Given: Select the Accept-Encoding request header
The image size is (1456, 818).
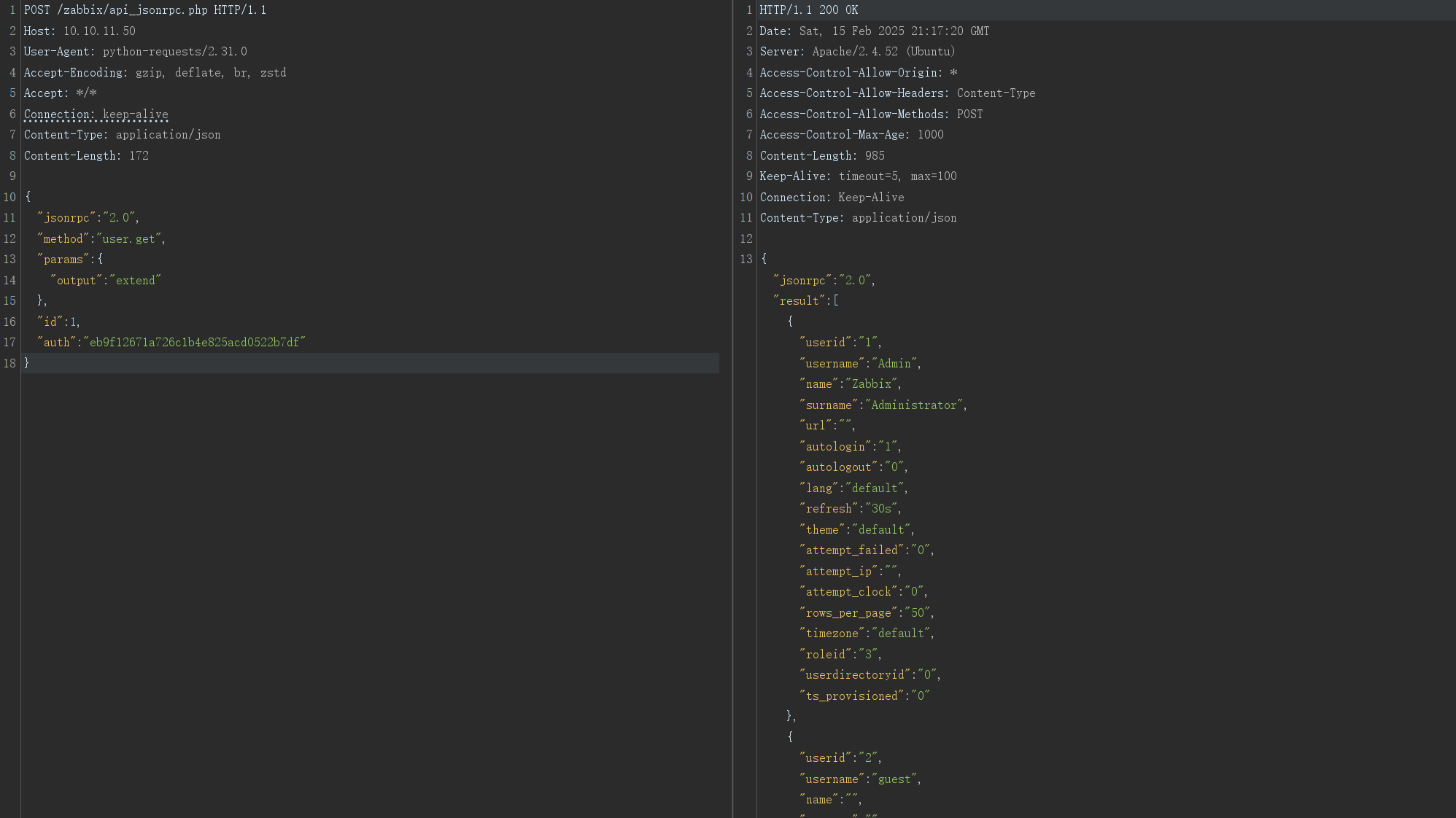Looking at the screenshot, I should [155, 73].
